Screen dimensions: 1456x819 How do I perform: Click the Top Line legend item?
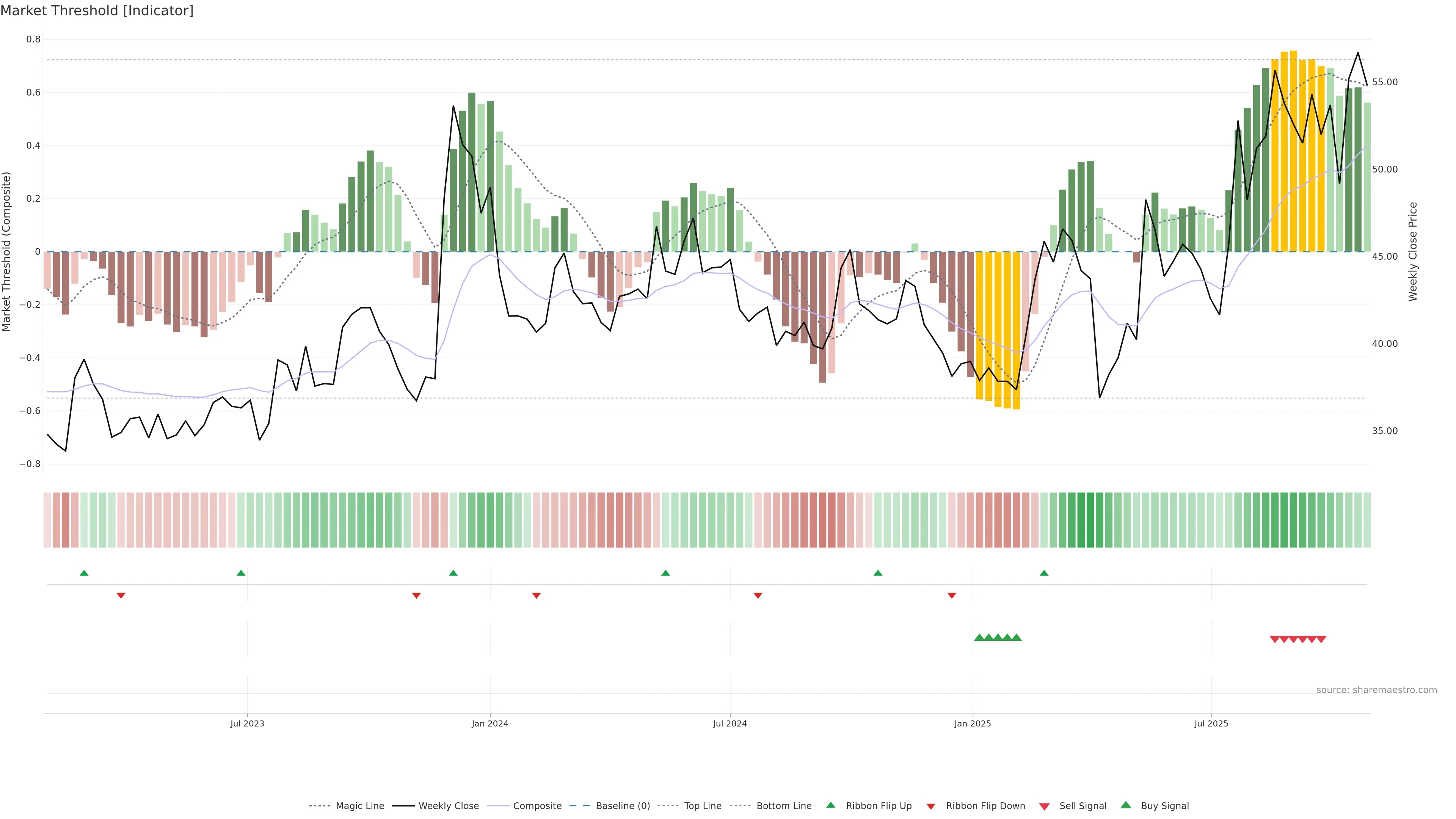click(x=703, y=806)
